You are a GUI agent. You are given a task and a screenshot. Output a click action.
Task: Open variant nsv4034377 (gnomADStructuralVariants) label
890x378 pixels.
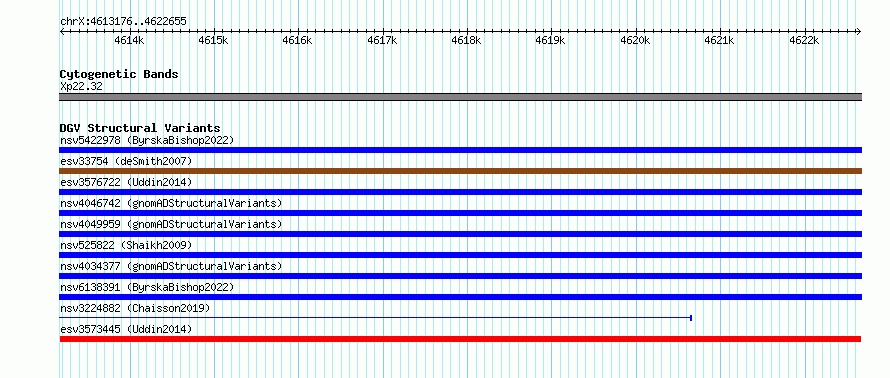tap(171, 266)
